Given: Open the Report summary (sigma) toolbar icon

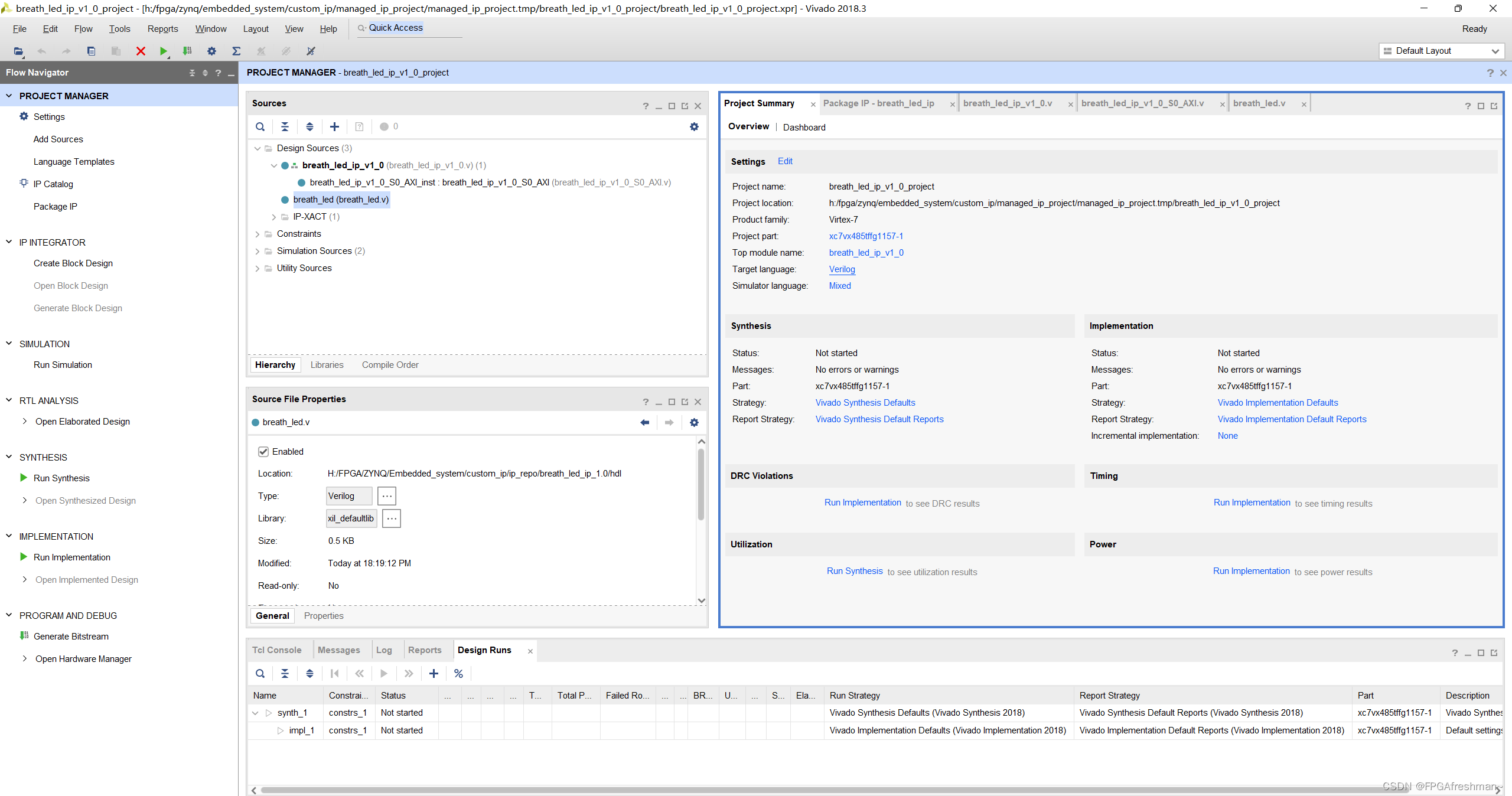Looking at the screenshot, I should pyautogui.click(x=236, y=51).
